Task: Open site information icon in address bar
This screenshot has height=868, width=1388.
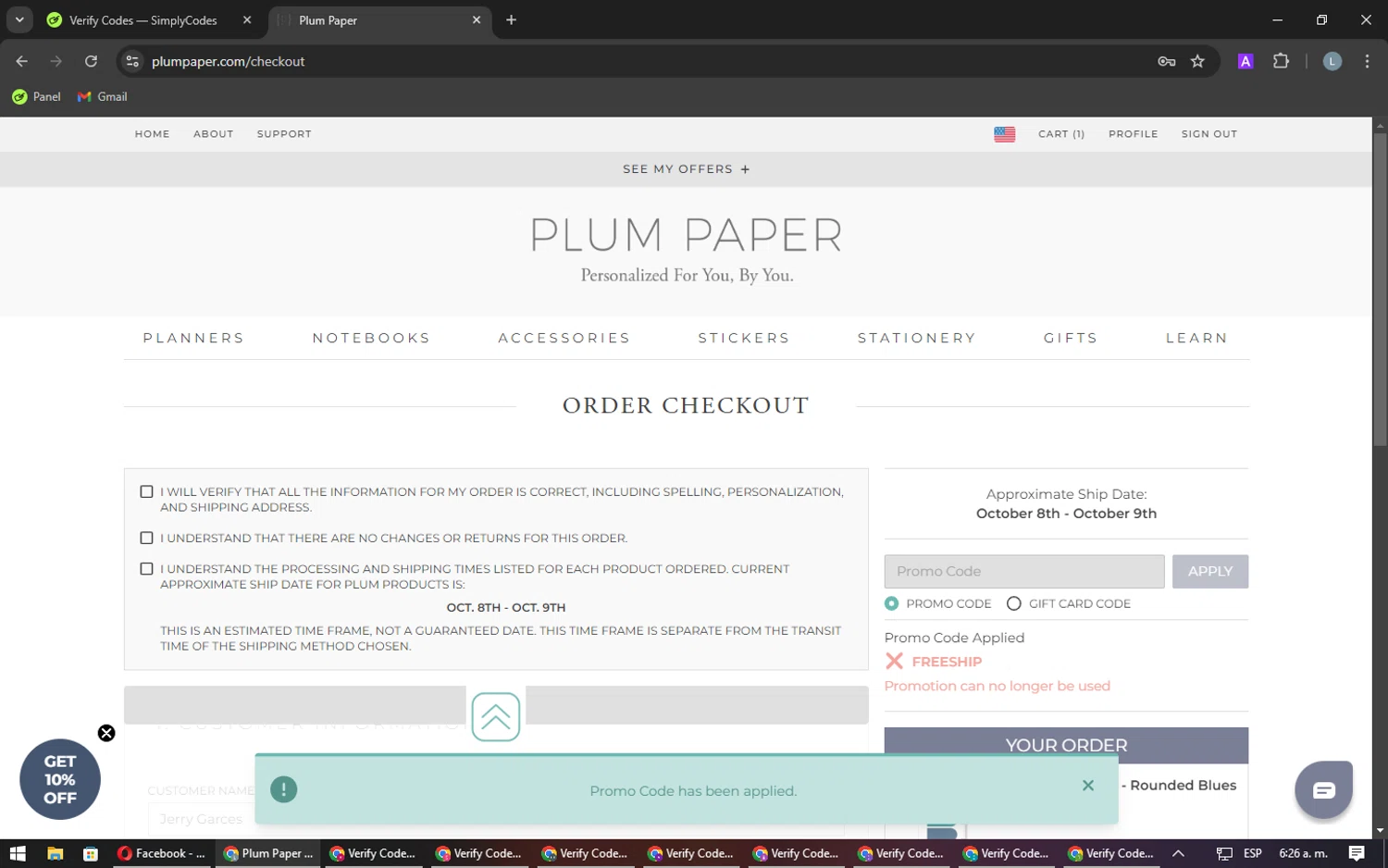Action: (x=132, y=61)
